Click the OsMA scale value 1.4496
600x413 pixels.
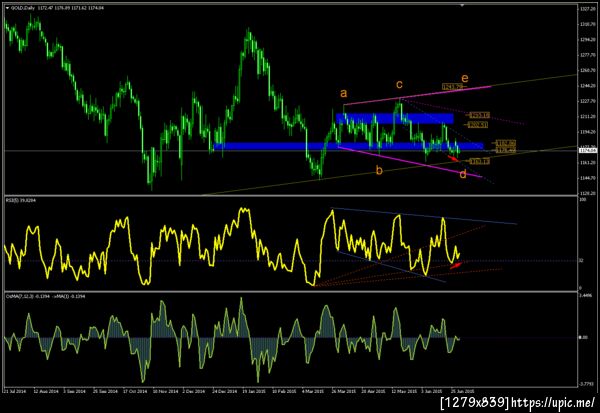(x=586, y=296)
